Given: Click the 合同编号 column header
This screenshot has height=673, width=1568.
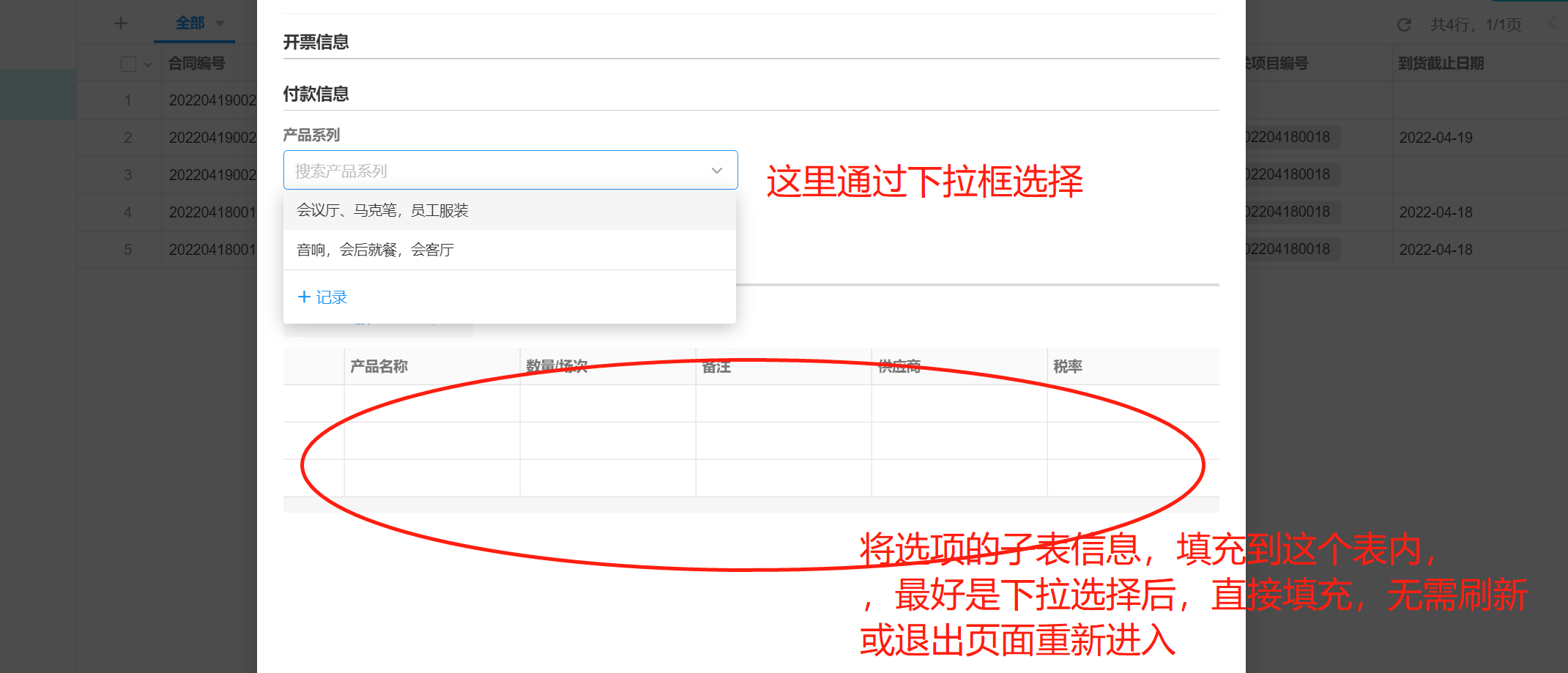Looking at the screenshot, I should pyautogui.click(x=195, y=64).
